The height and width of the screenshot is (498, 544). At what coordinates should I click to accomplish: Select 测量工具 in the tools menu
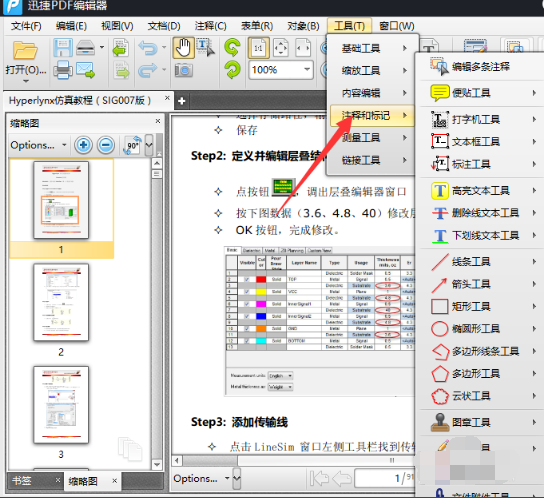click(x=372, y=138)
